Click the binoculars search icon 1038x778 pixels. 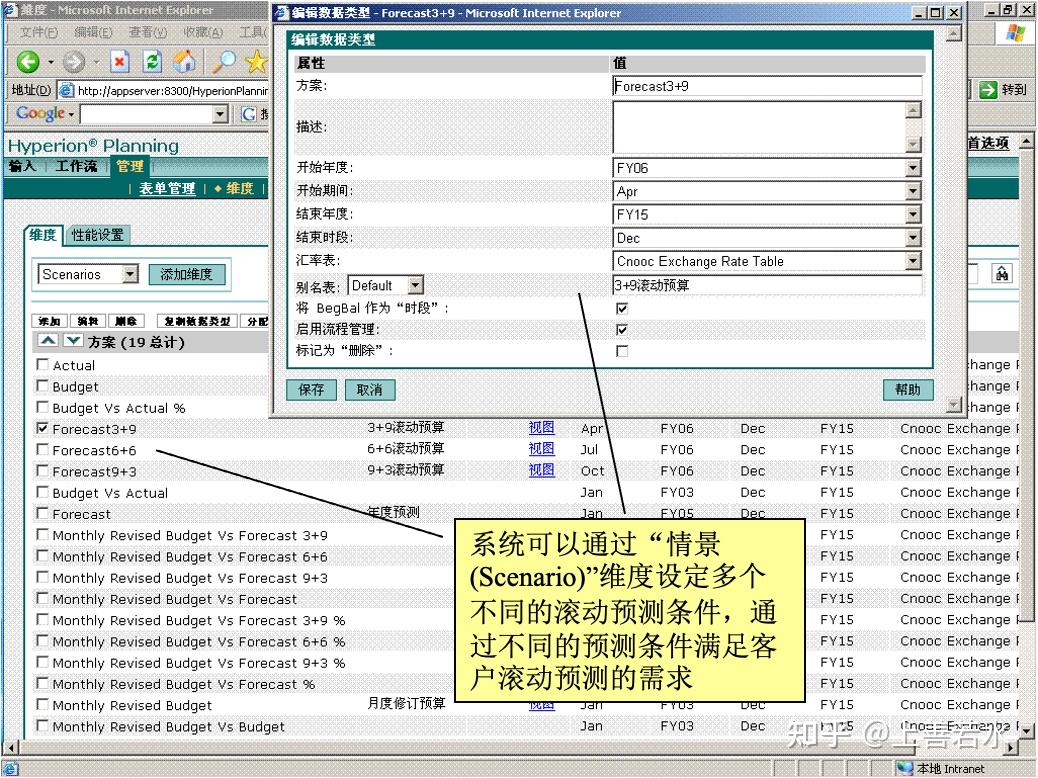1002,273
